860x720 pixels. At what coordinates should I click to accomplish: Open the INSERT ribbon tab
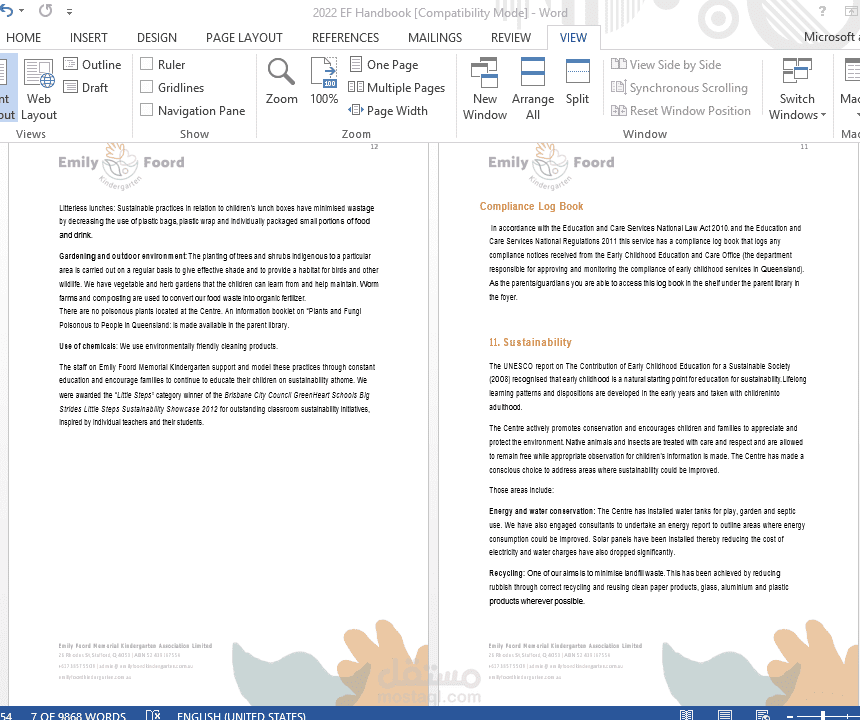(88, 38)
